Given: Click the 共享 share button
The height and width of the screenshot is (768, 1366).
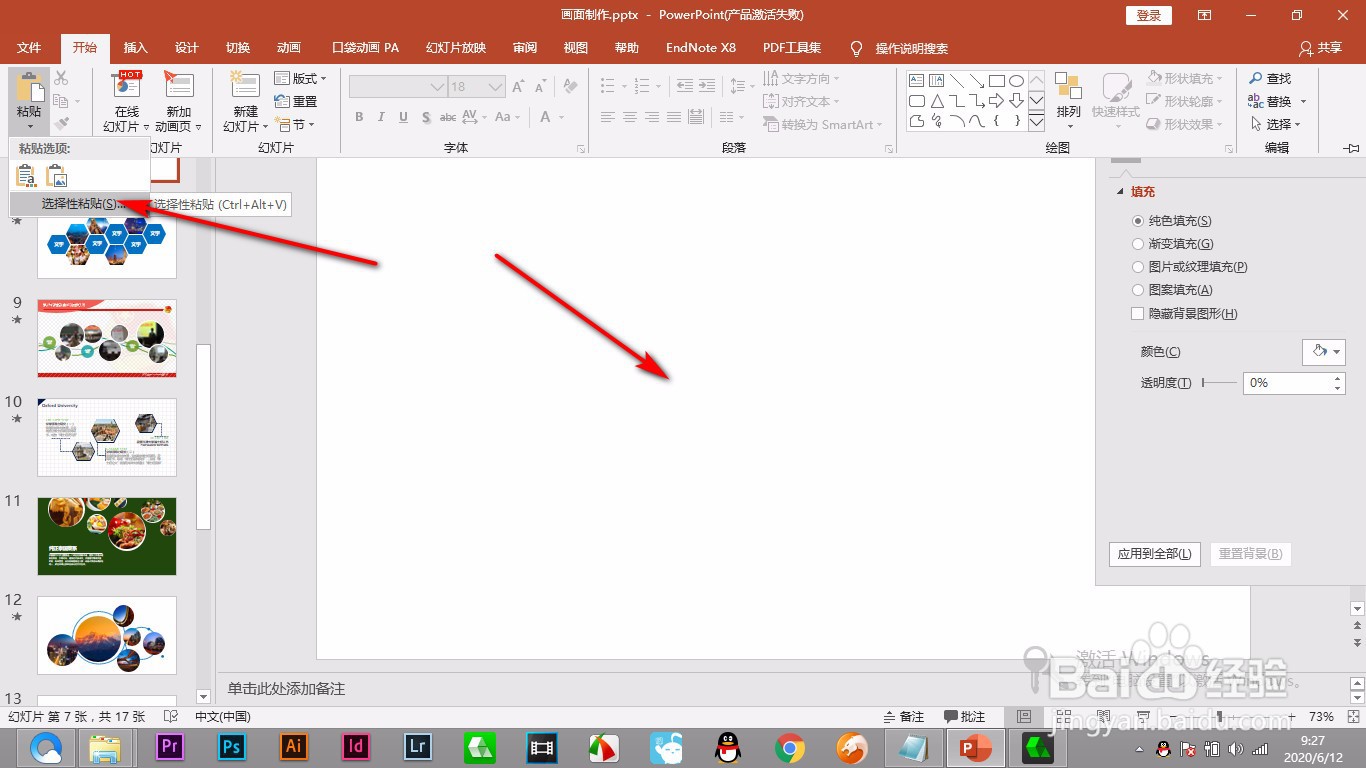Looking at the screenshot, I should pos(1320,48).
